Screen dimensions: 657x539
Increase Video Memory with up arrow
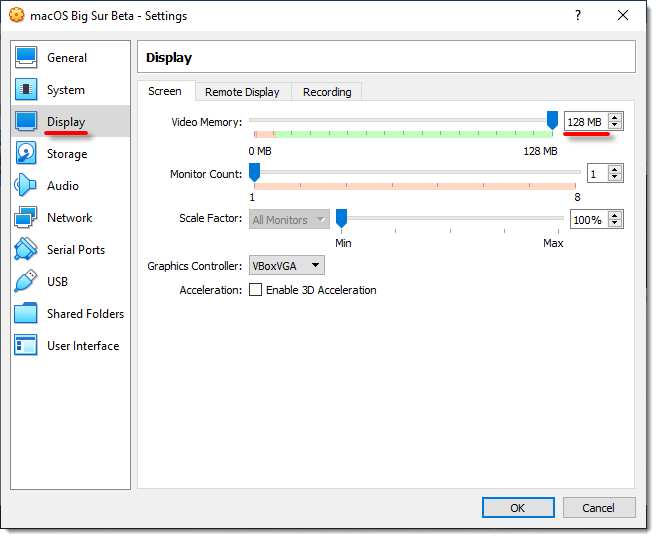[614, 118]
